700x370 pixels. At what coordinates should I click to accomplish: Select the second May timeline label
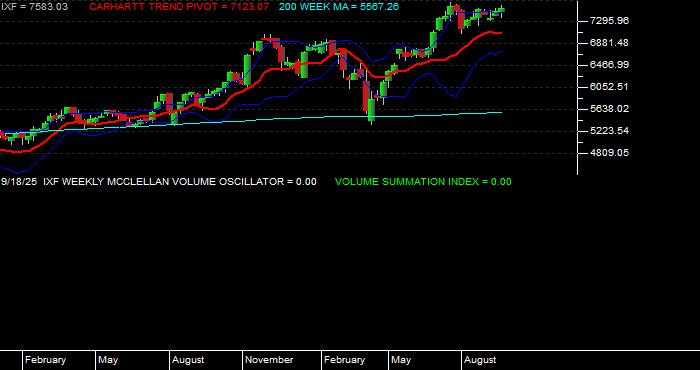click(401, 360)
